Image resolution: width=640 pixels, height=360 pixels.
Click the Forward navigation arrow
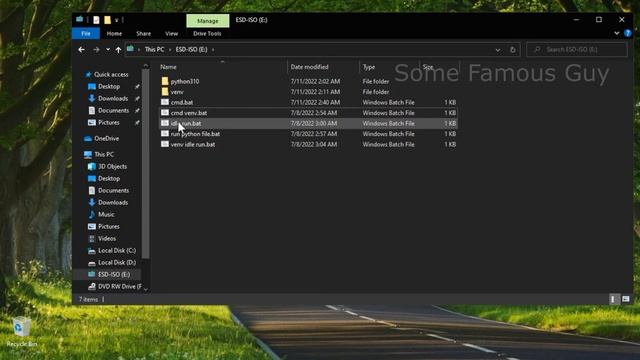(96, 49)
